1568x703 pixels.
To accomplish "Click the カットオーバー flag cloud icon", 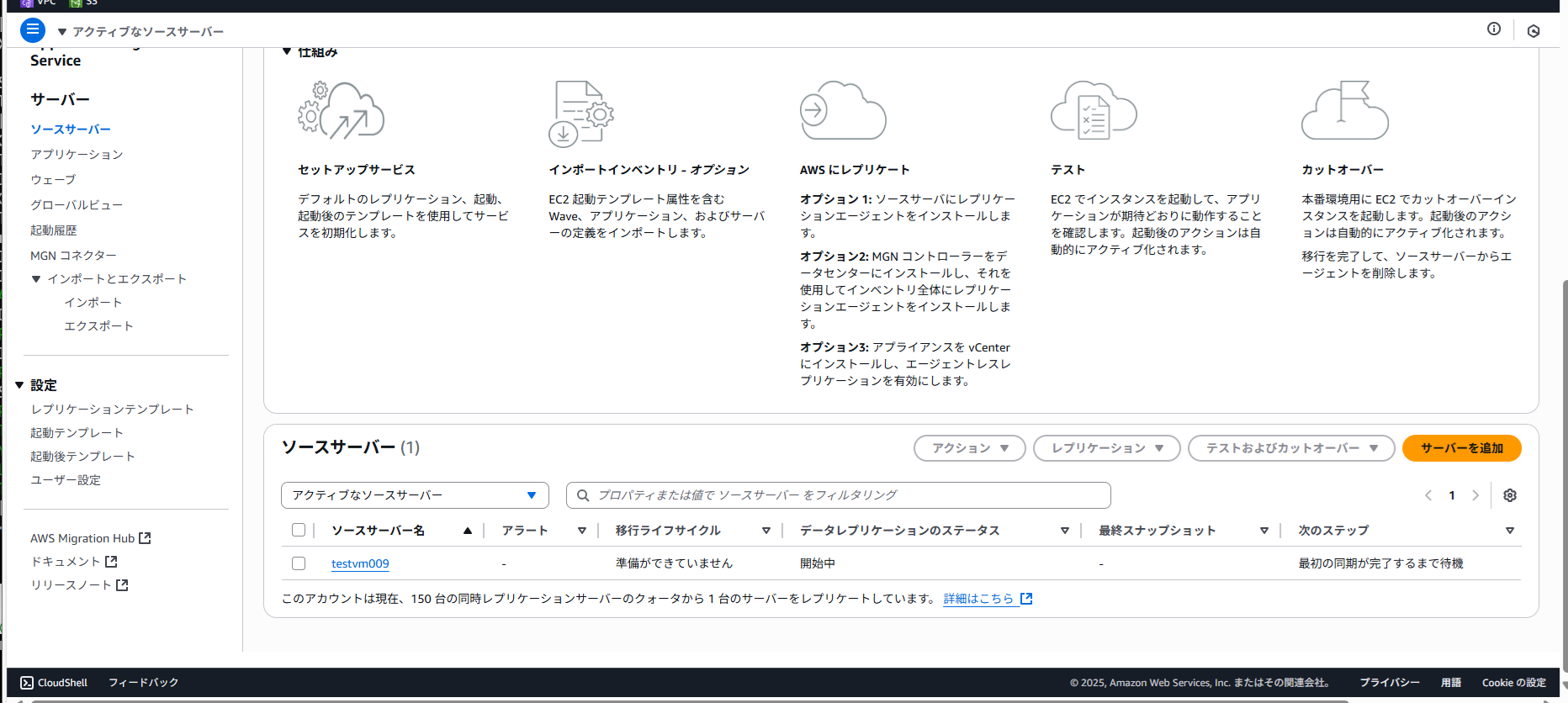I will coord(1344,110).
